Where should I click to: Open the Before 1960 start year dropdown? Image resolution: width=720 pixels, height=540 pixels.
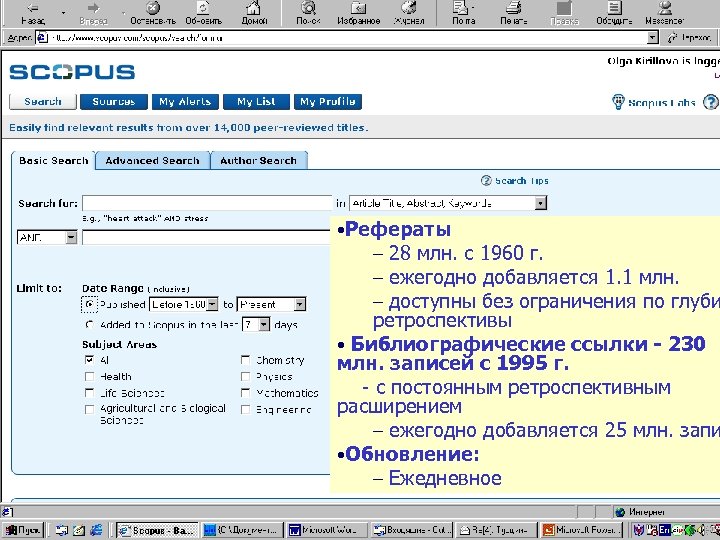[184, 304]
